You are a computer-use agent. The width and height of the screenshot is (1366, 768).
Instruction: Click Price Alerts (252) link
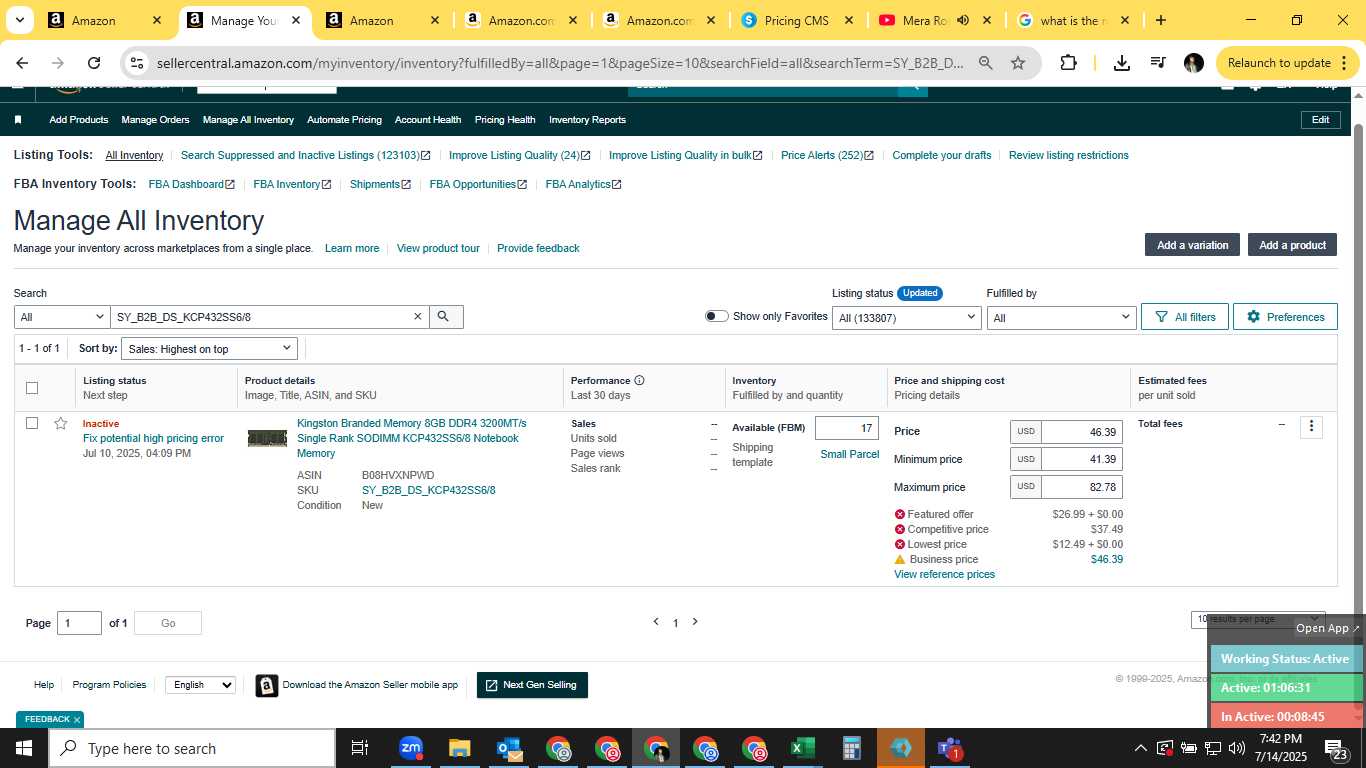coord(827,155)
